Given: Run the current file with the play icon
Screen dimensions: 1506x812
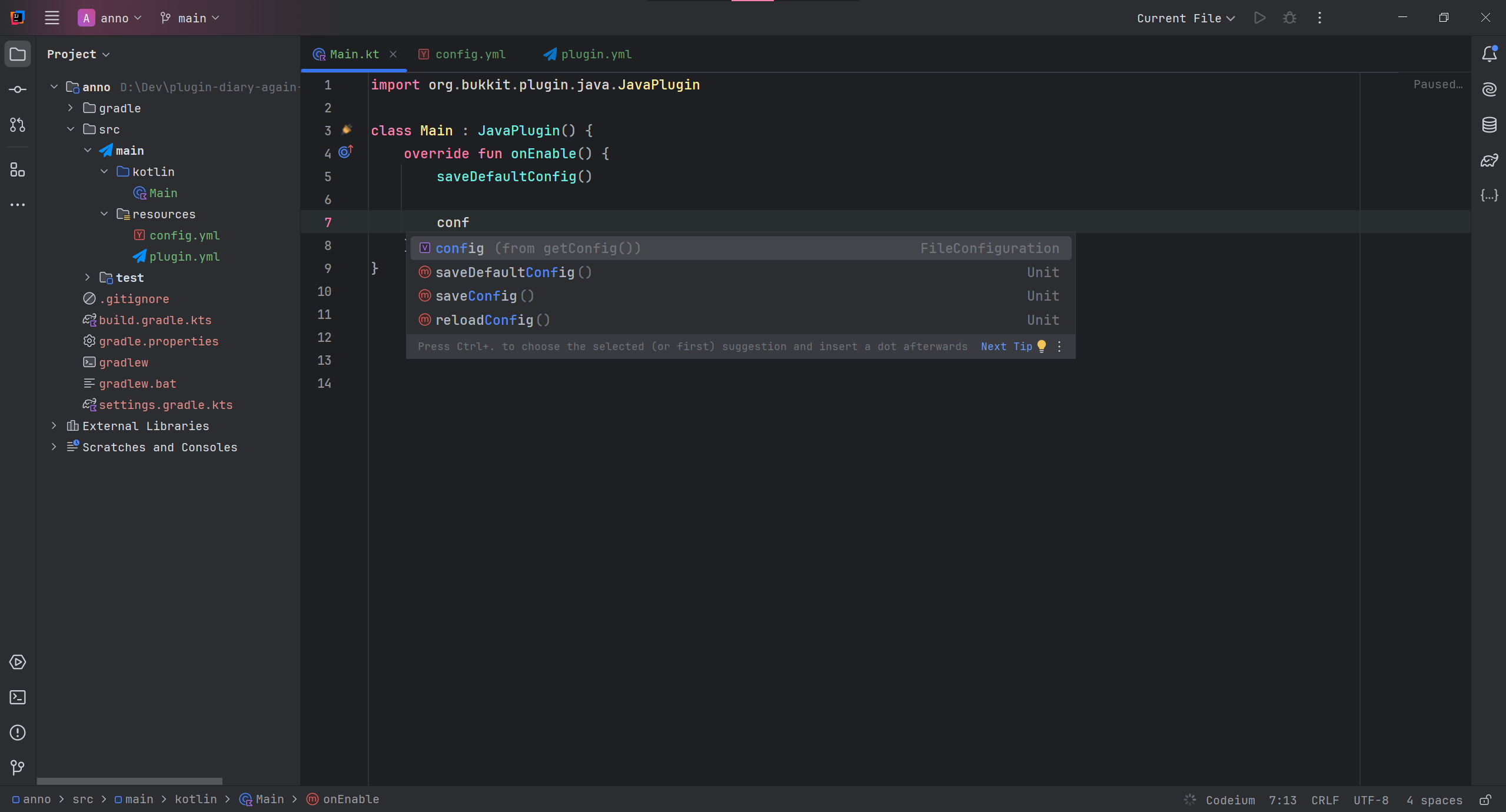Looking at the screenshot, I should 1259,18.
